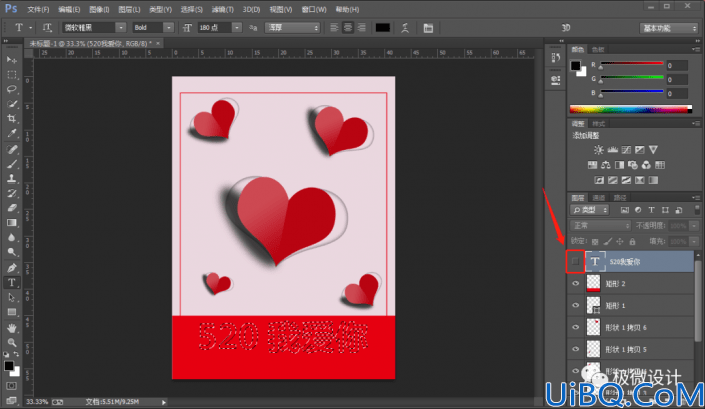Click the foreground color in Color panel
705x409 pixels.
coord(576,66)
